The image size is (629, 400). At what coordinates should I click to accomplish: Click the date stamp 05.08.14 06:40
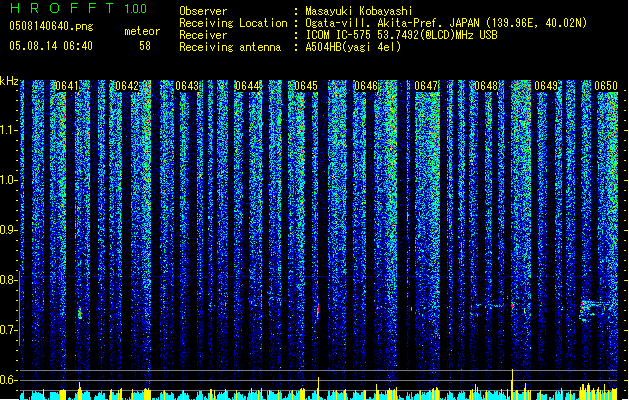pos(51,46)
